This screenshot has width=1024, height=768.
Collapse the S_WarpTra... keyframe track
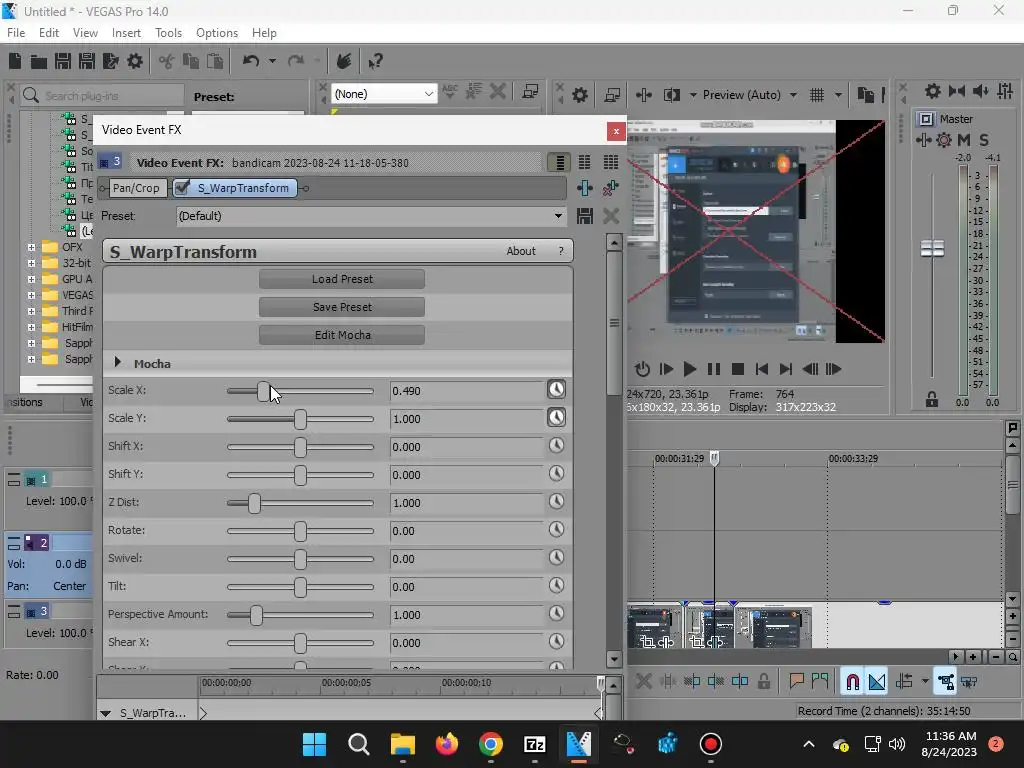click(x=105, y=713)
